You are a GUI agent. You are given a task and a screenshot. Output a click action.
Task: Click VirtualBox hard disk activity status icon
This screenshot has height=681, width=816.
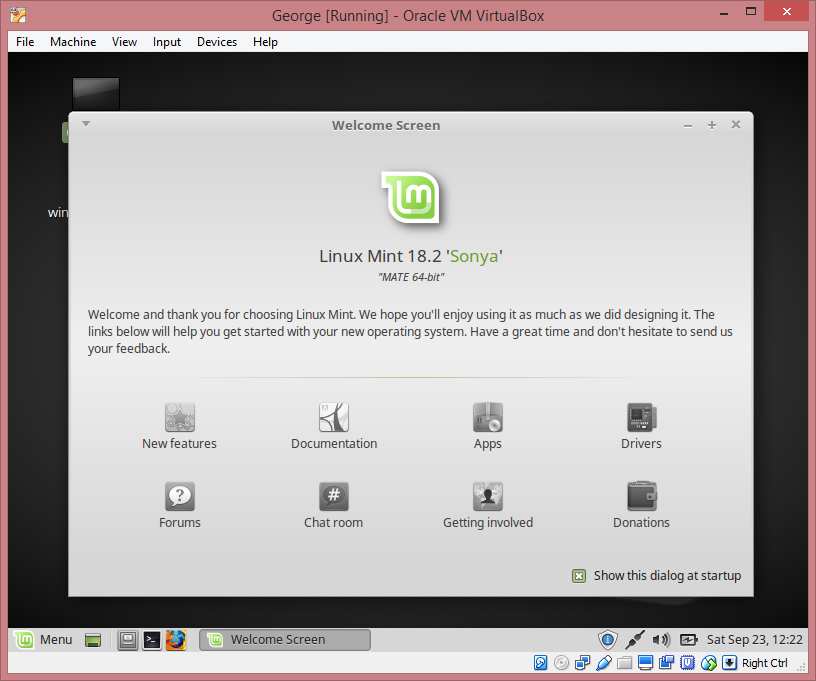540,663
